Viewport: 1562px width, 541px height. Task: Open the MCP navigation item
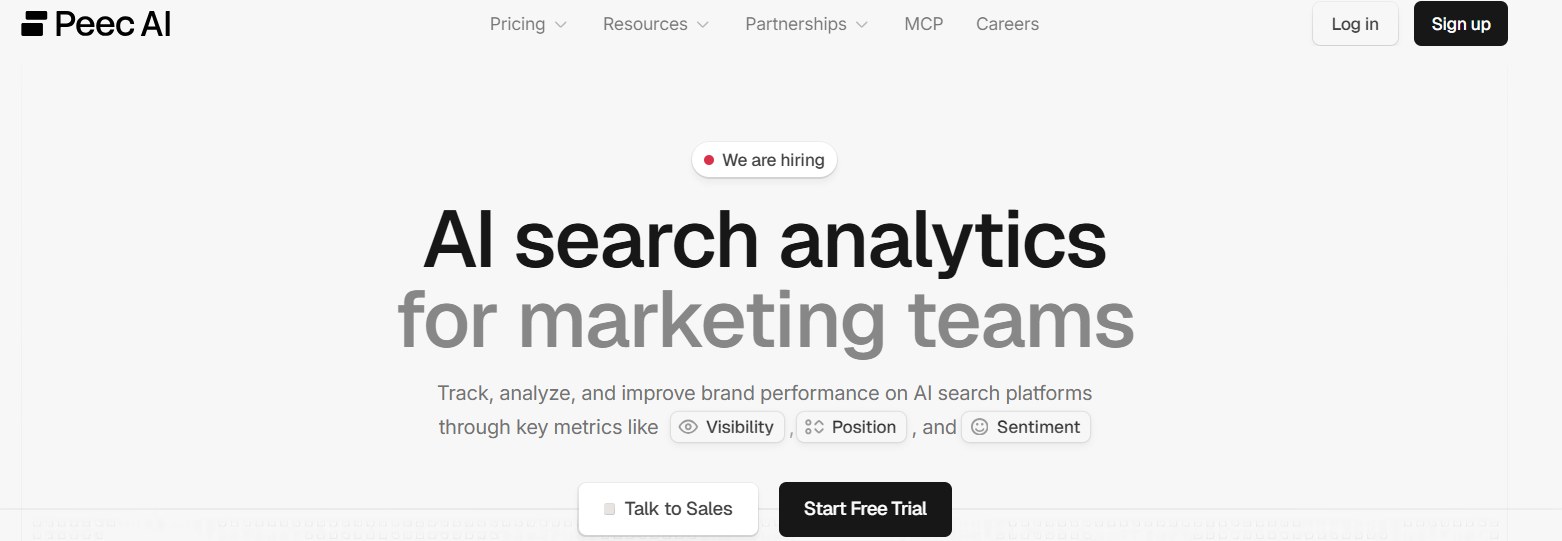coord(923,24)
